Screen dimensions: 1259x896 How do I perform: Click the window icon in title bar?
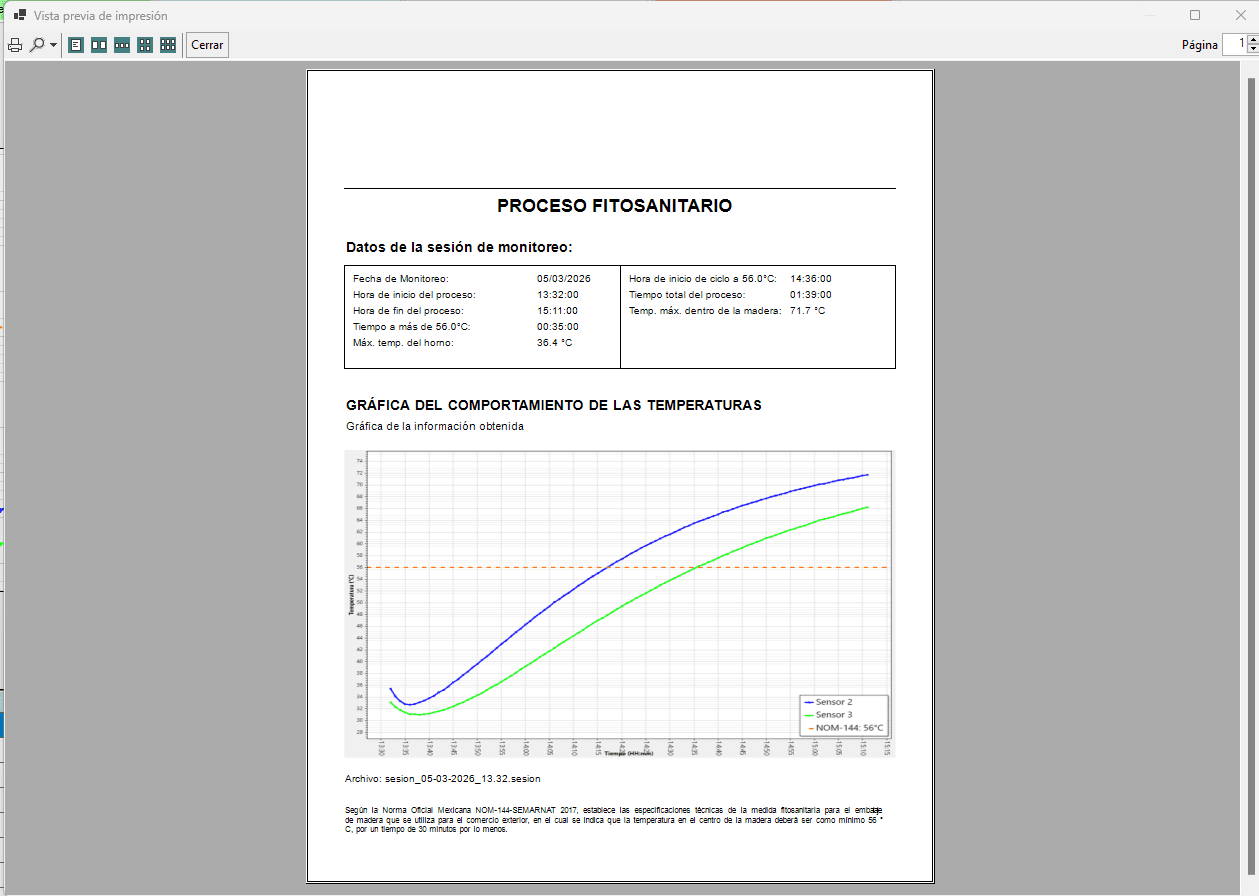pos(19,16)
